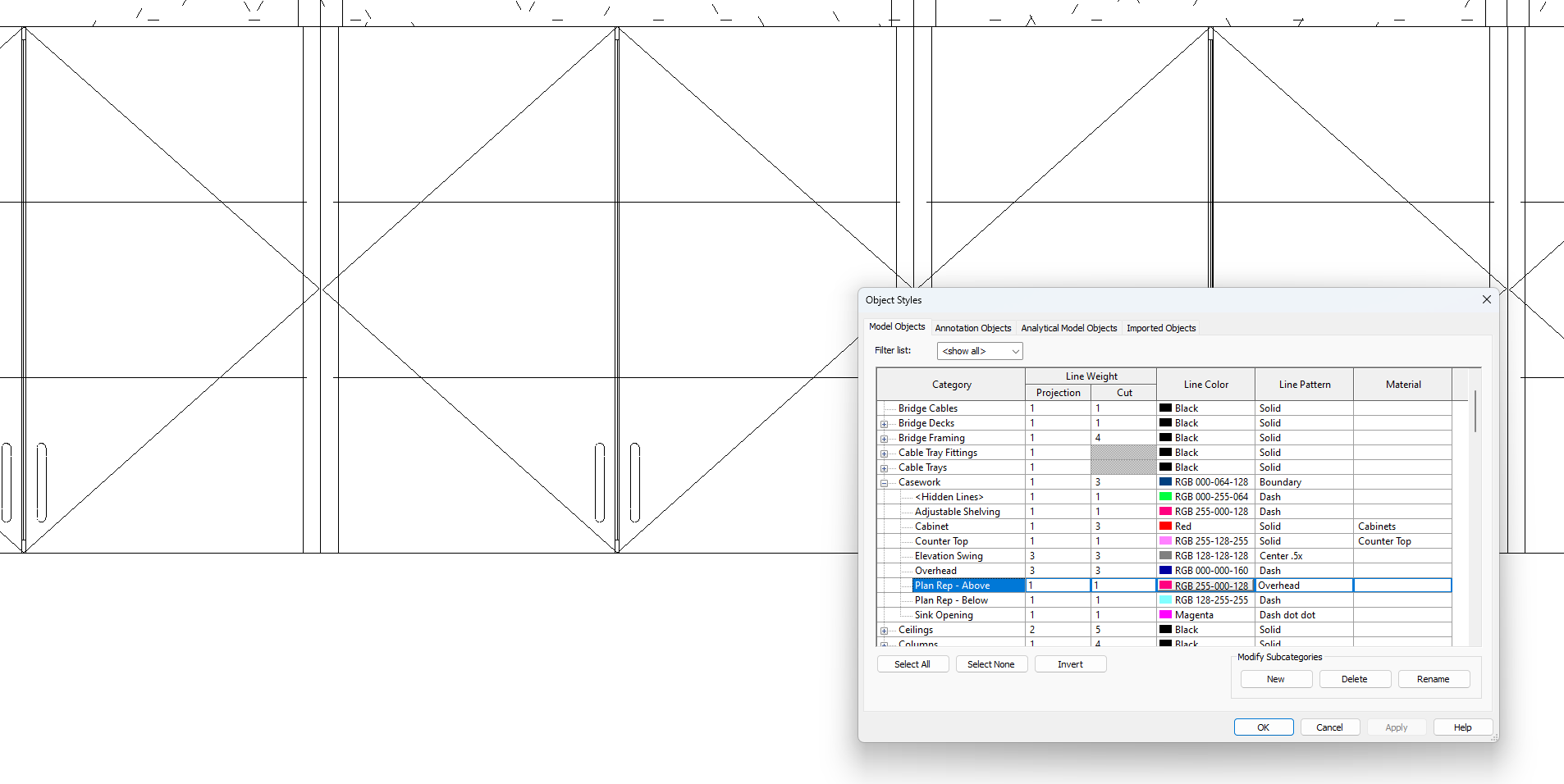This screenshot has width=1564, height=784.
Task: Collapse the Casework category
Action: pyautogui.click(x=885, y=482)
